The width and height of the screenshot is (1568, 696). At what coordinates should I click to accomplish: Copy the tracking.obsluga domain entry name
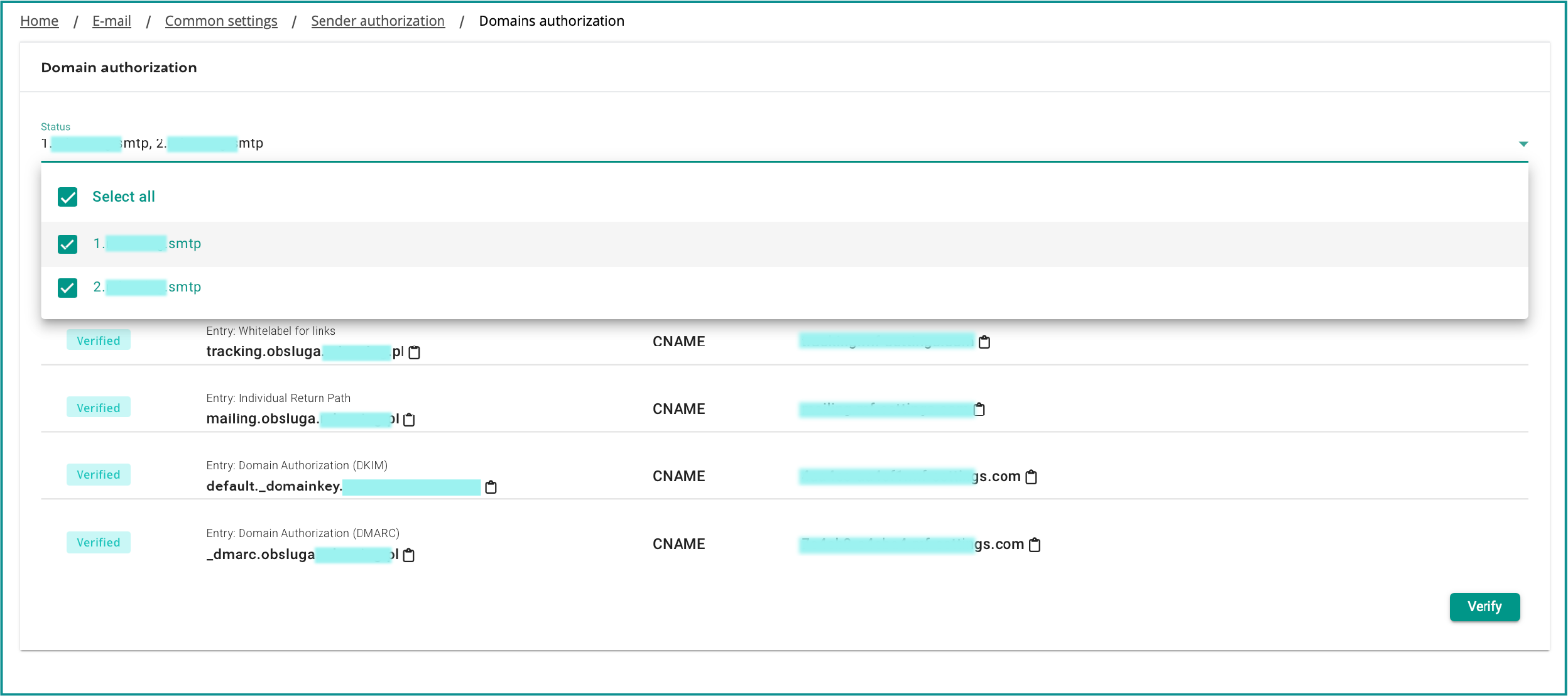[x=414, y=353]
